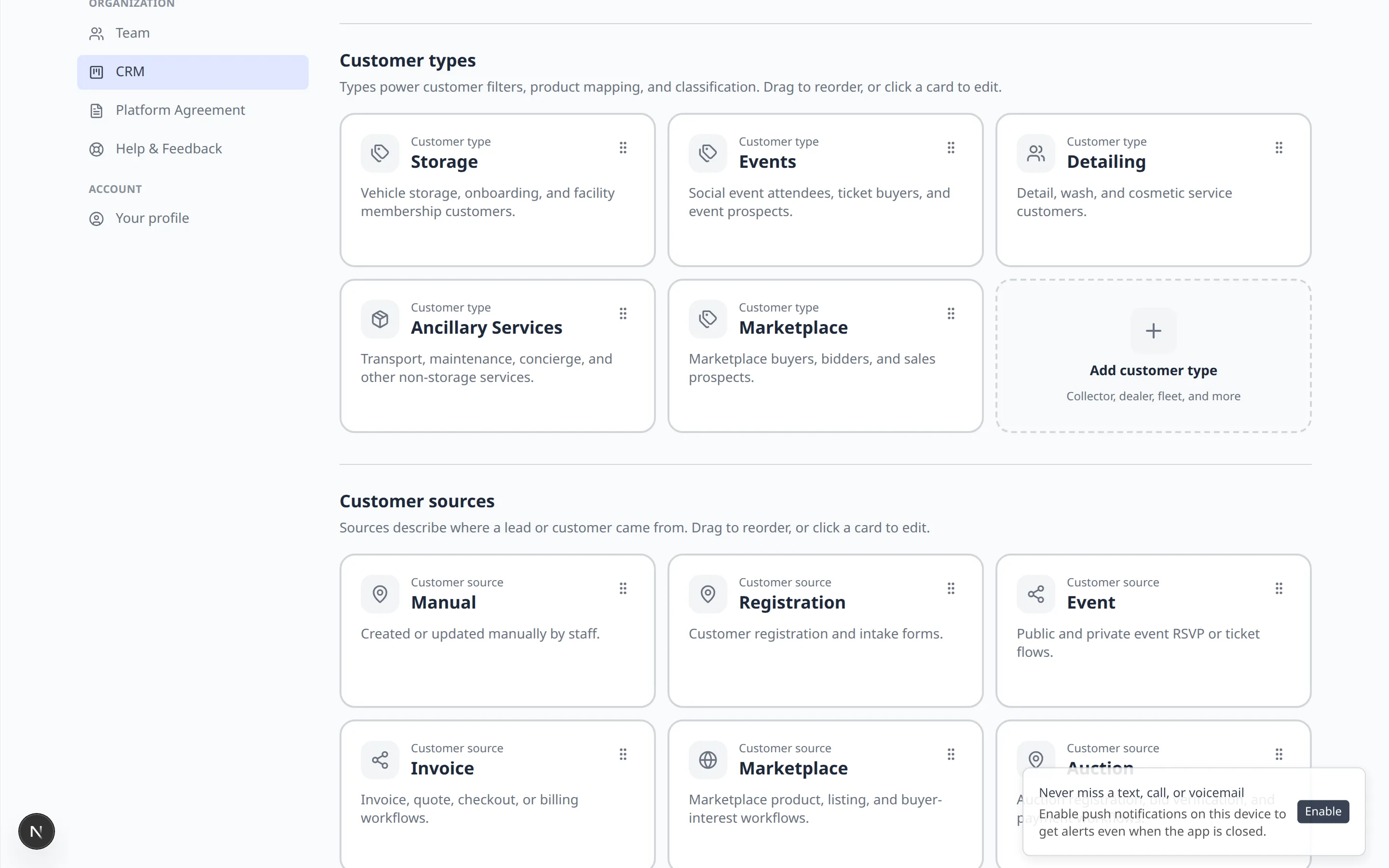The width and height of the screenshot is (1389, 868).
Task: Click the Help & Feedback lifebuoy icon
Action: coord(96,149)
